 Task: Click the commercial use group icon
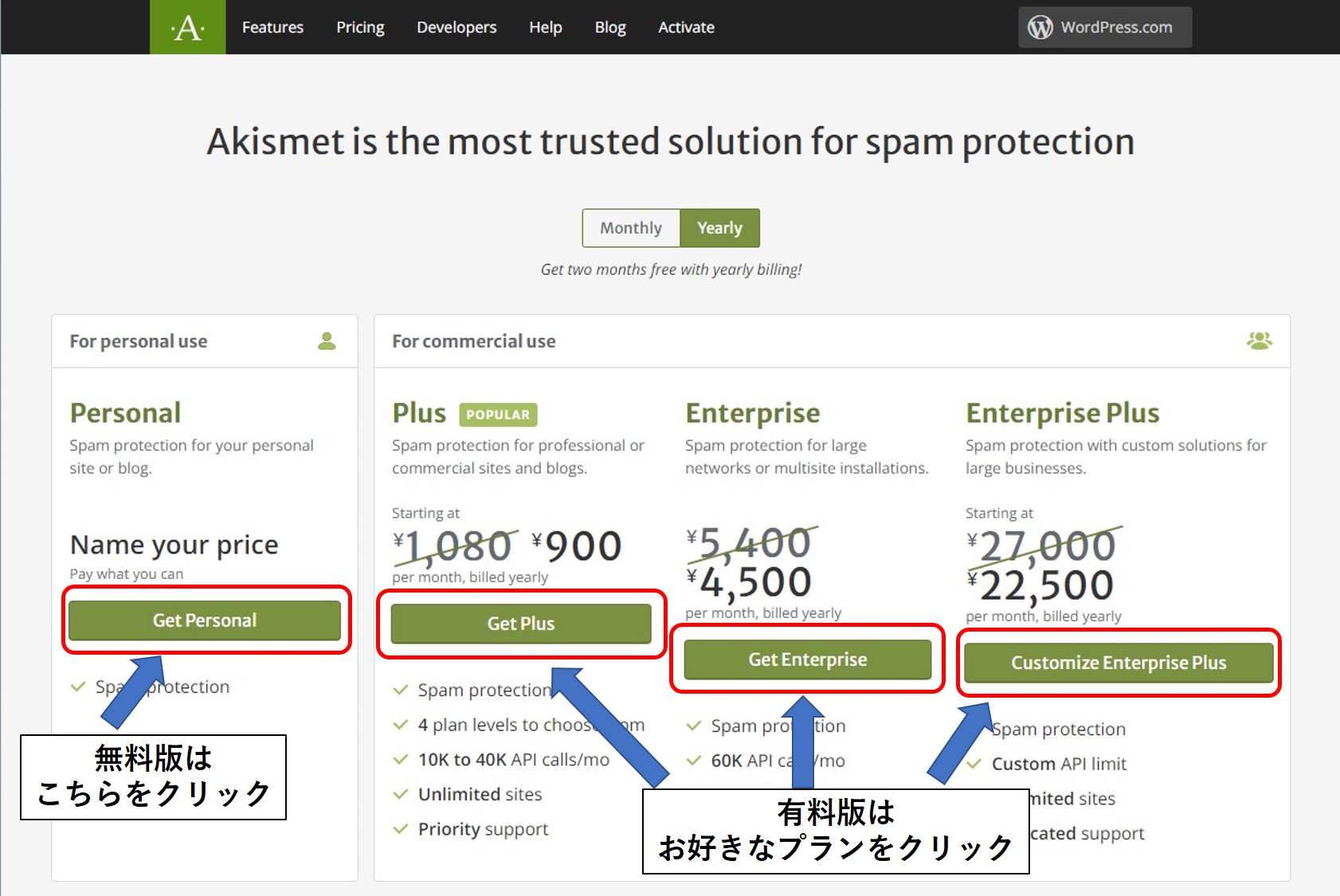[x=1260, y=341]
